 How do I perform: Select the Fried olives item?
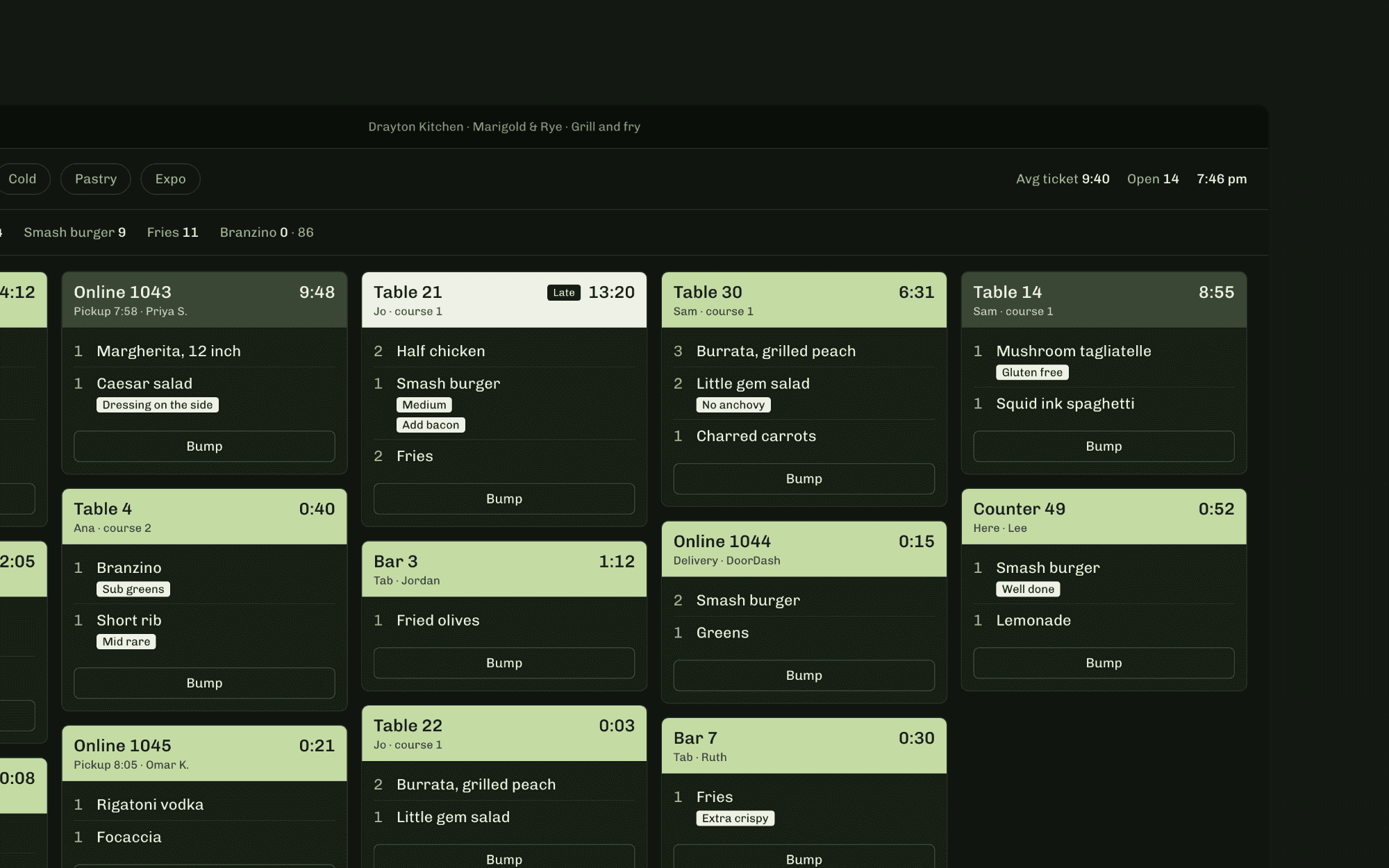[504, 621]
